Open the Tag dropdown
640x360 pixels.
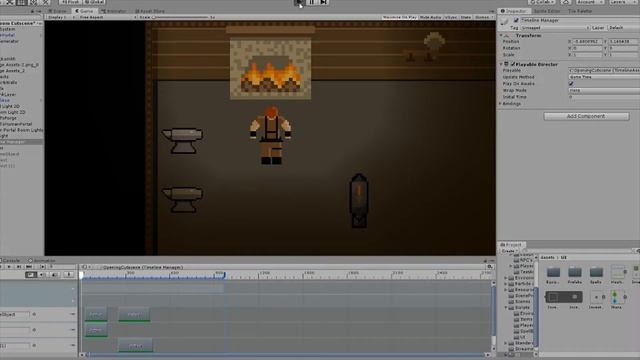click(x=555, y=28)
